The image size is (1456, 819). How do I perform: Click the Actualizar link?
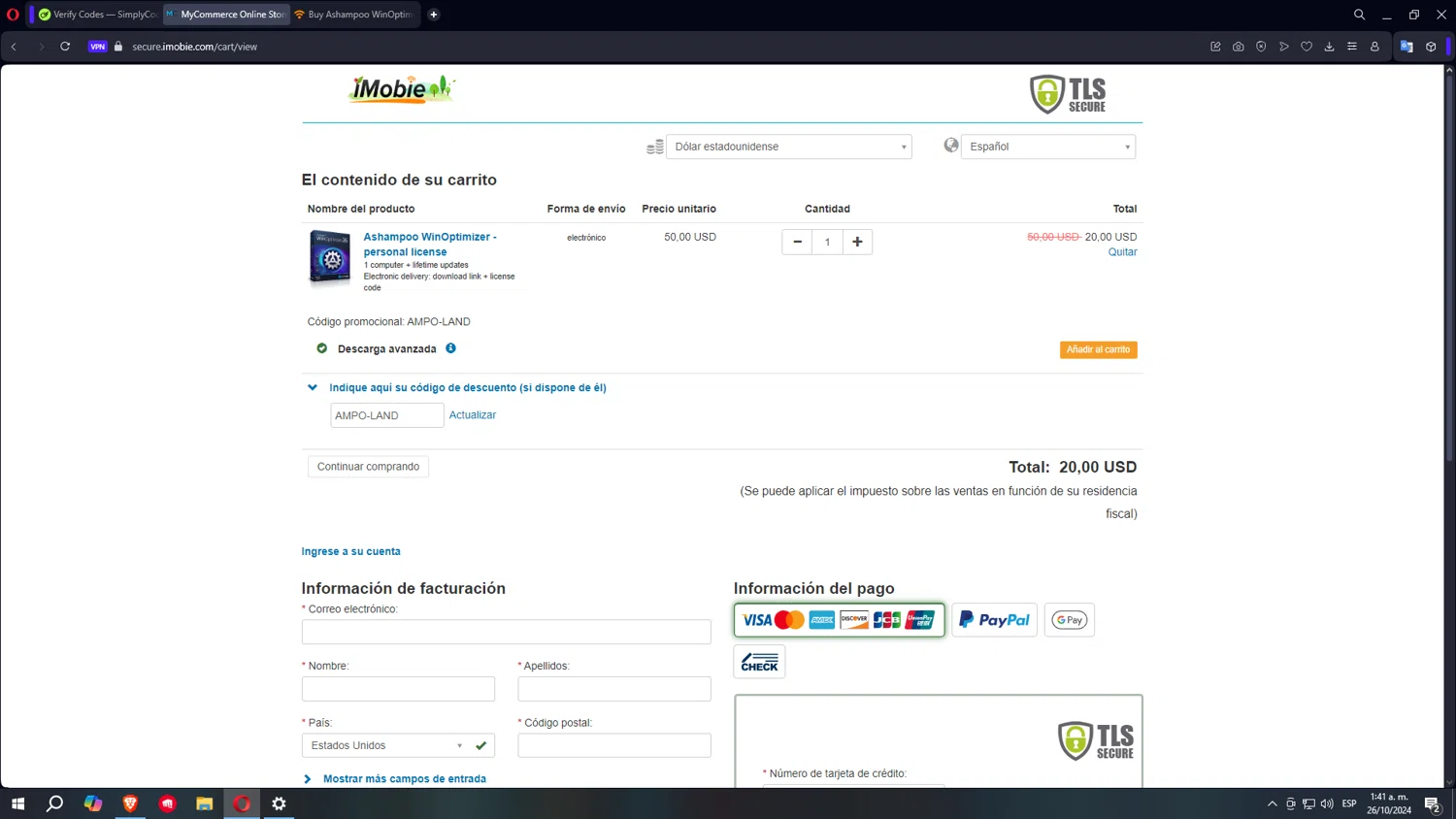coord(473,415)
